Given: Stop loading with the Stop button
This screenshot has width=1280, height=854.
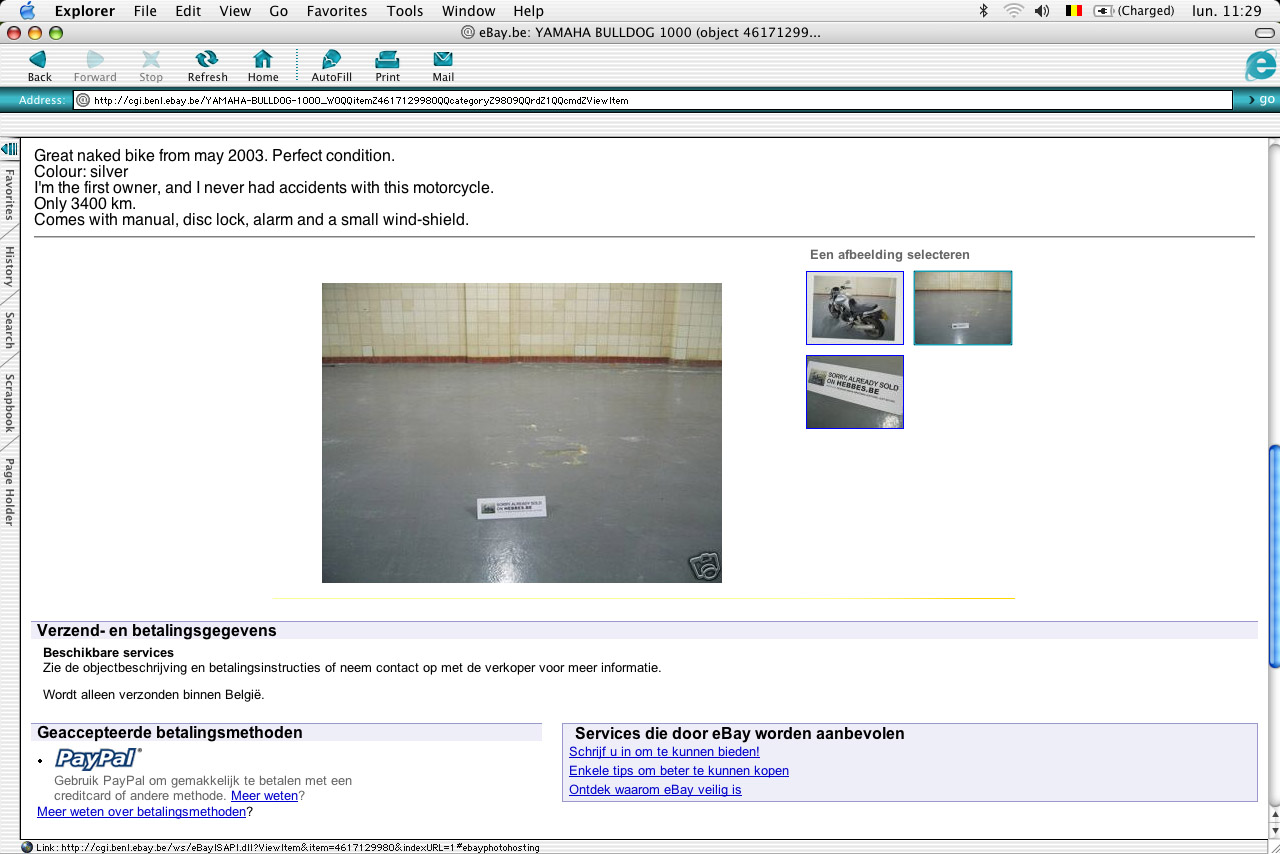Looking at the screenshot, I should tap(151, 66).
